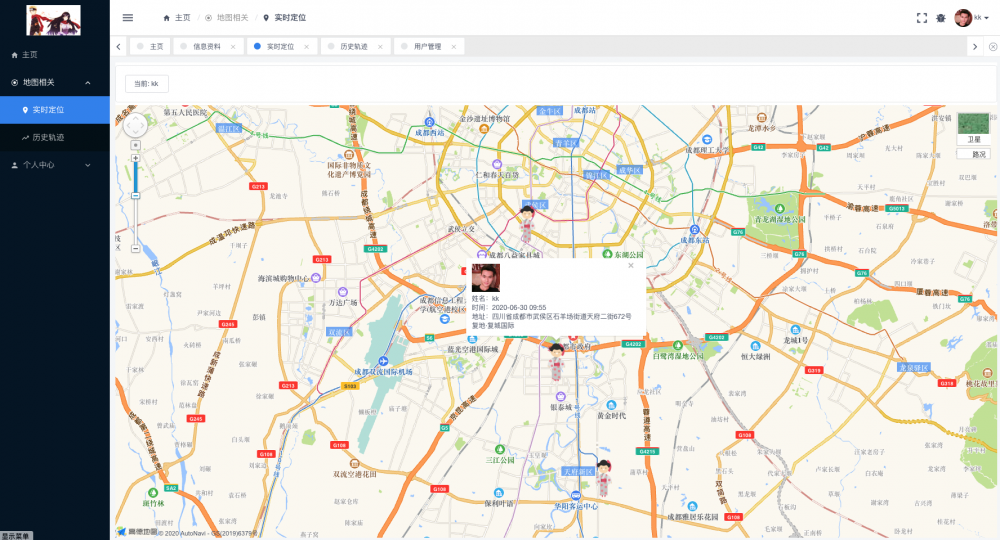Click the 三江公园 park icon

(x=500, y=449)
